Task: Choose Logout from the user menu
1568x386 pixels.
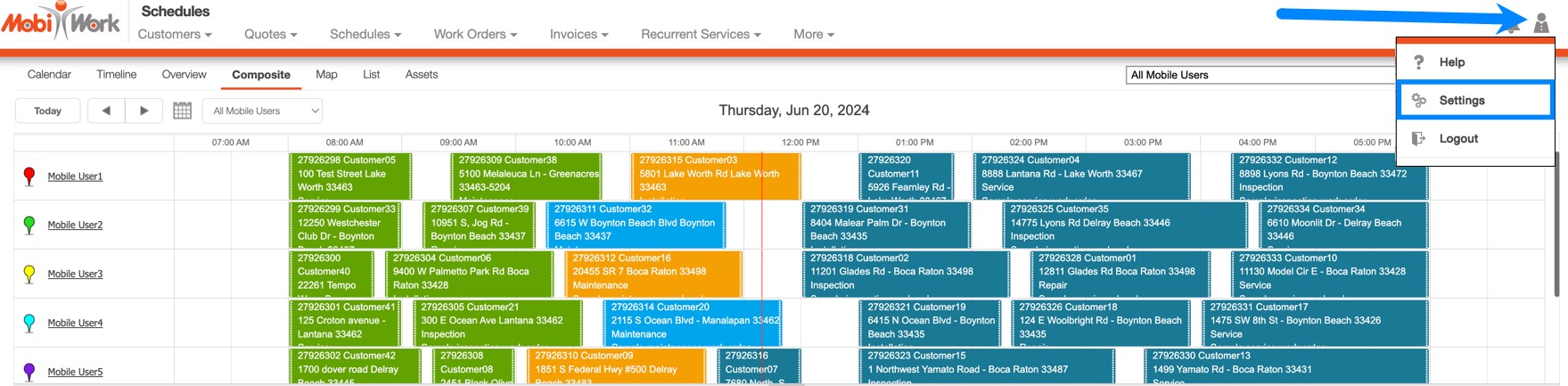Action: [1458, 139]
